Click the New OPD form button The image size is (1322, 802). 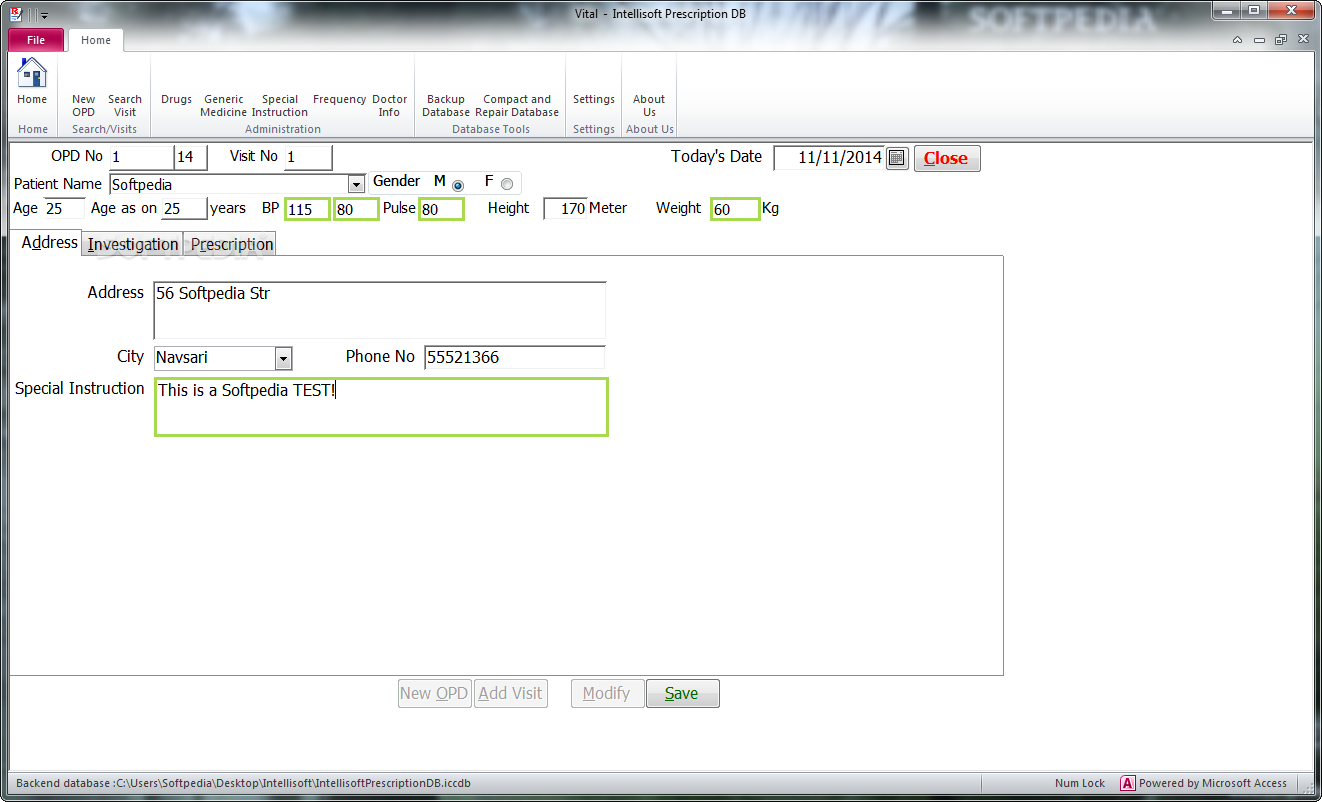434,694
